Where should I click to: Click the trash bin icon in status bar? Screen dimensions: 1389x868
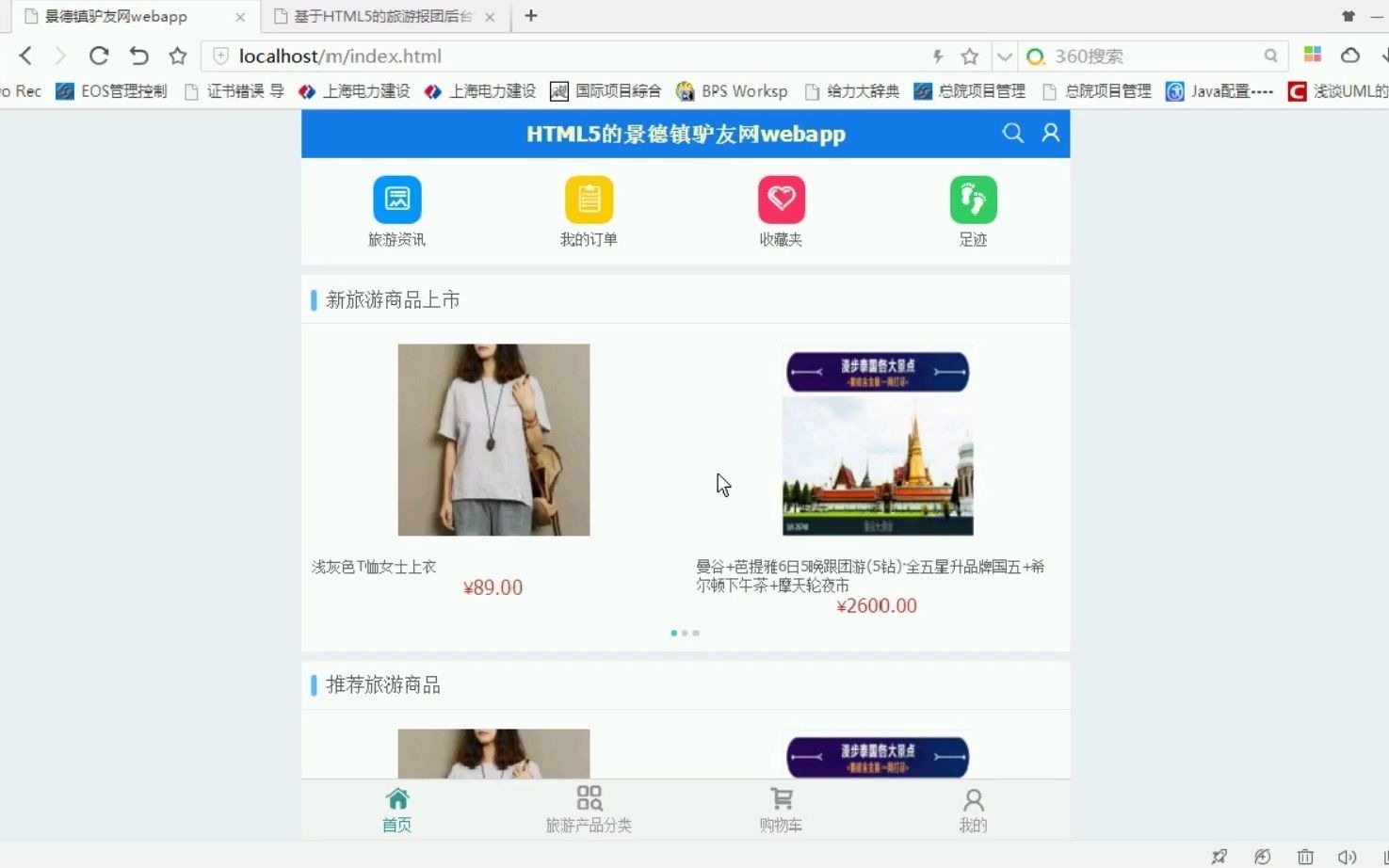[x=1305, y=857]
